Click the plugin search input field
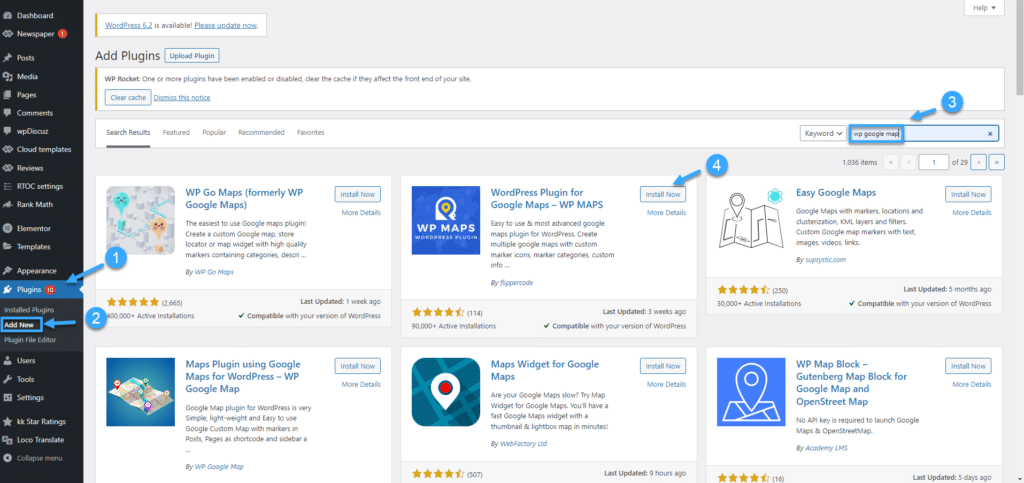 tap(924, 133)
